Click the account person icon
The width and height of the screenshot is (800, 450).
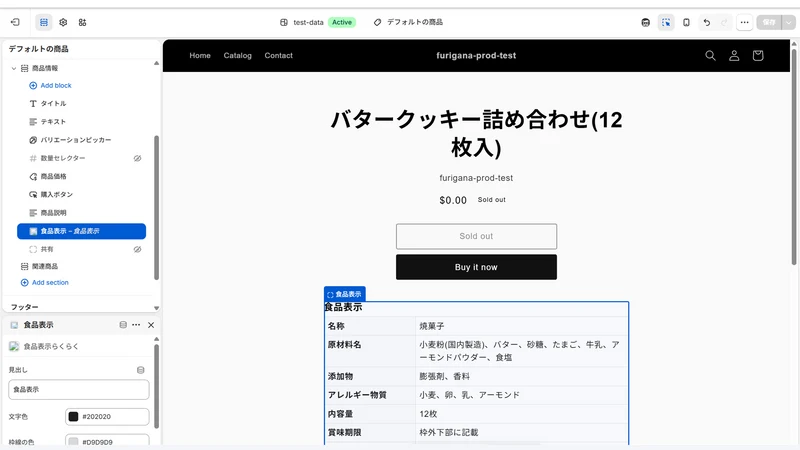coord(734,56)
